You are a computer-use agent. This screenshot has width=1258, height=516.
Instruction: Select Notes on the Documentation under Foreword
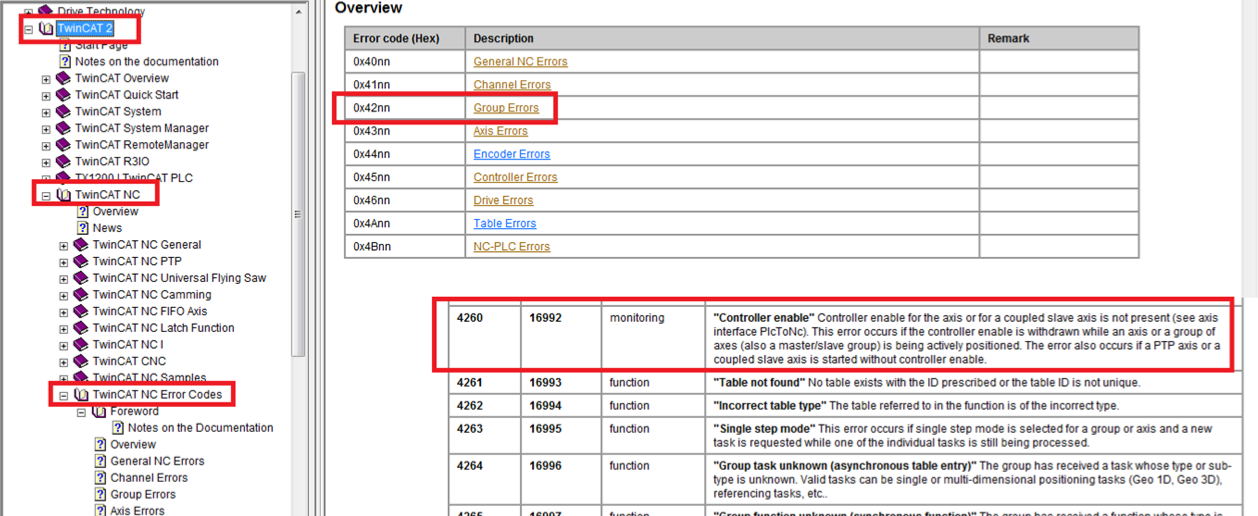pos(200,428)
